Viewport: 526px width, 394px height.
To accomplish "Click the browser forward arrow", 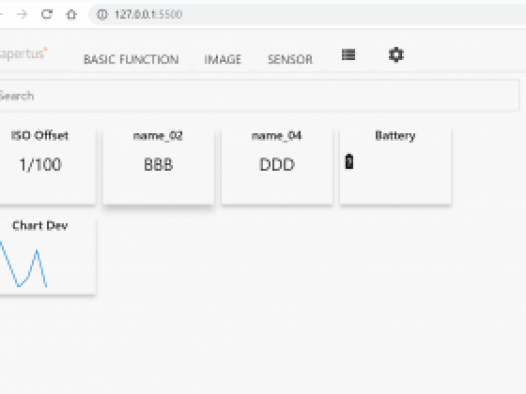I will pyautogui.click(x=22, y=14).
